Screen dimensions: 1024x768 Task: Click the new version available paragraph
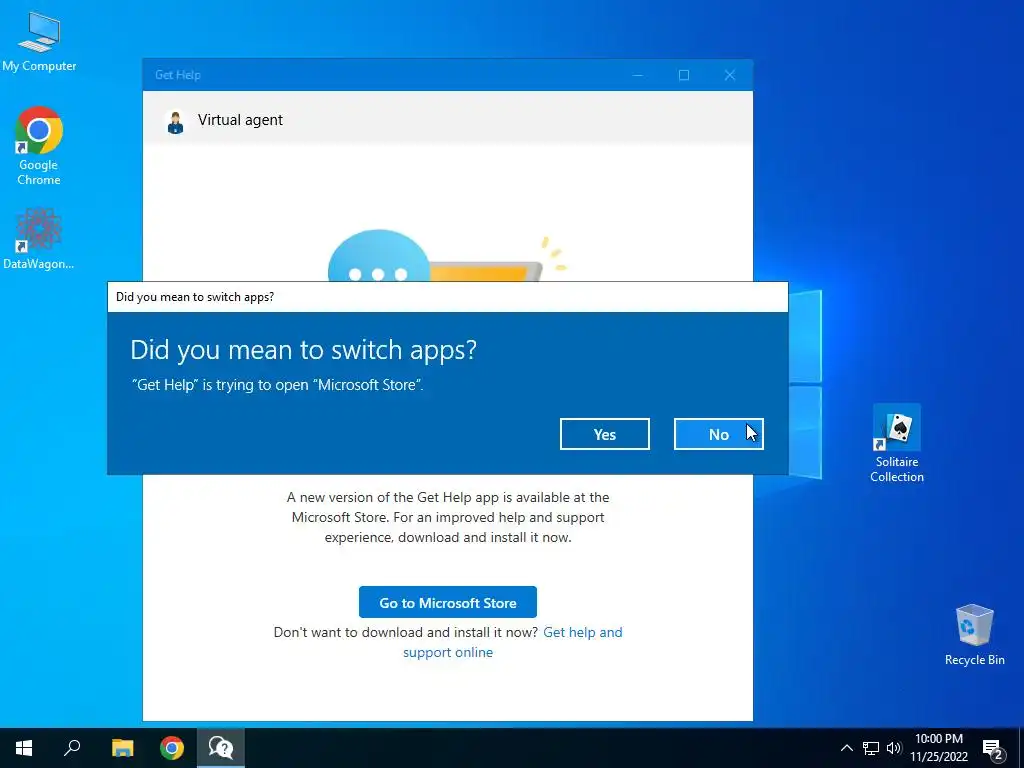coord(448,517)
